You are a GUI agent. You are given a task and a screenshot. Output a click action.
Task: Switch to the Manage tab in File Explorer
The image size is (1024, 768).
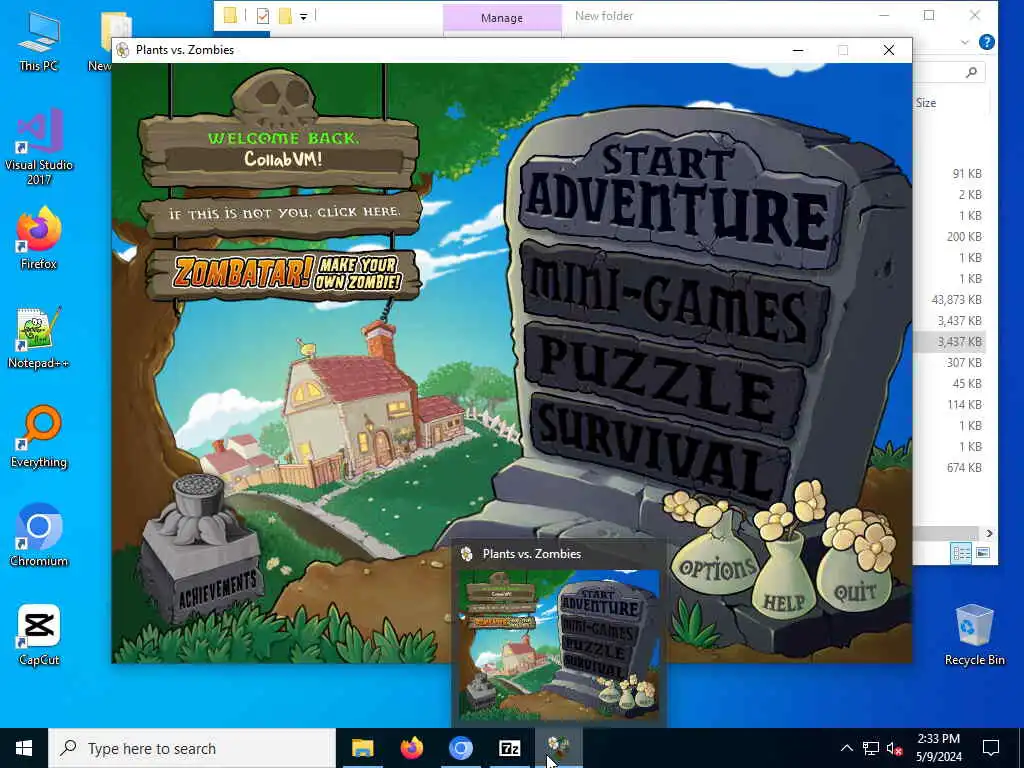(x=502, y=18)
